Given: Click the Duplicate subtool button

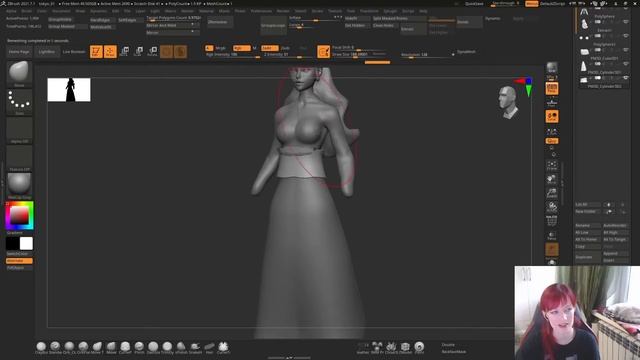Looking at the screenshot, I should 587,257.
